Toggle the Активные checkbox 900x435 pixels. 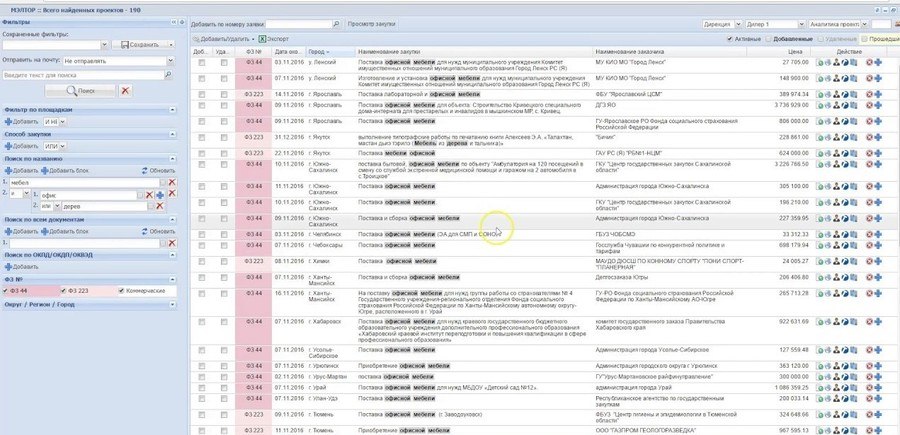pyautogui.click(x=730, y=39)
